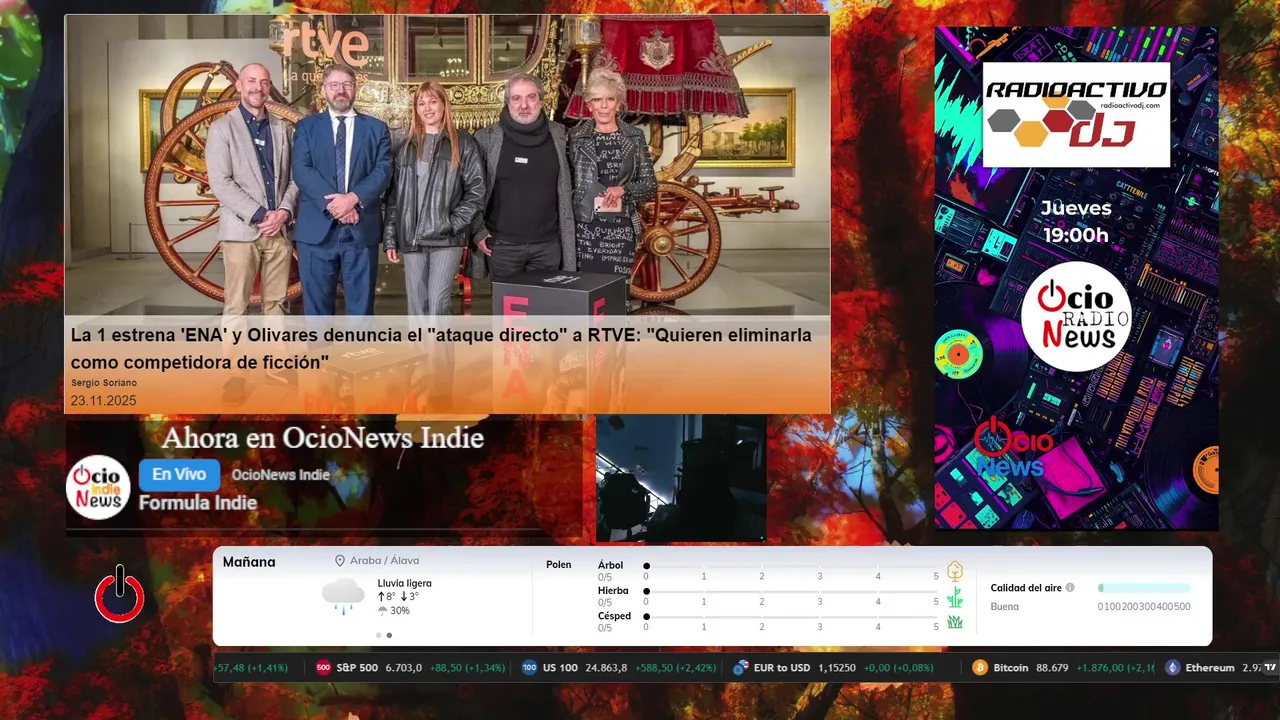Click the red power button icon

120,594
